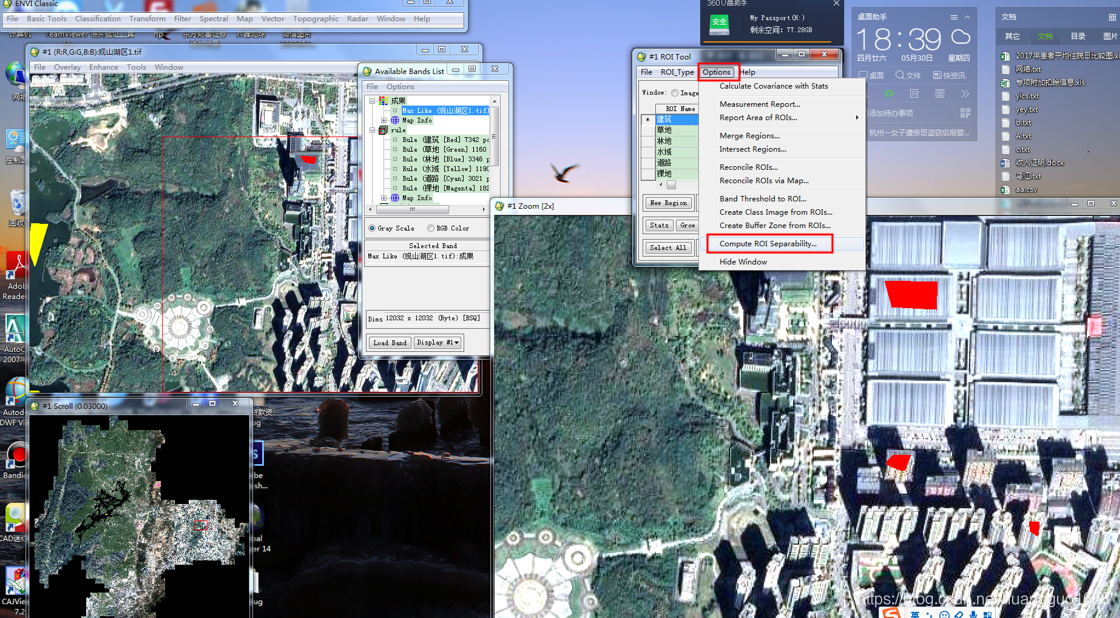Open Classification menu in ENVI Classic bar
The image size is (1120, 618).
pyautogui.click(x=98, y=19)
